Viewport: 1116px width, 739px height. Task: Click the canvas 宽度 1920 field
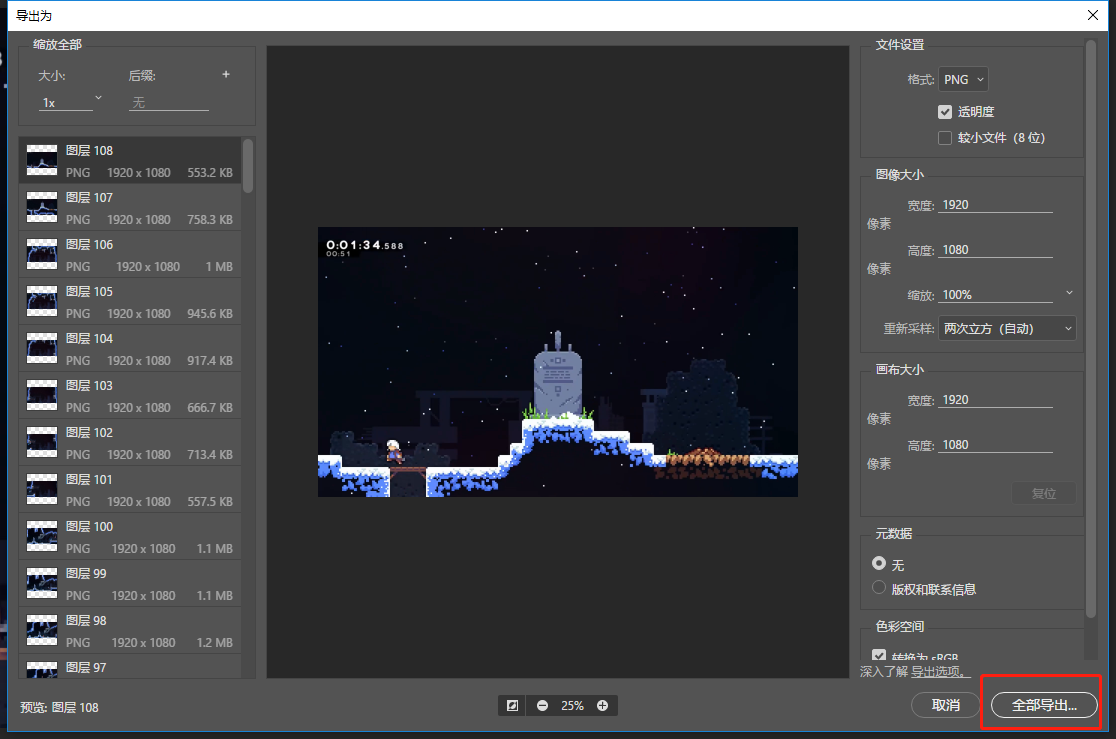pyautogui.click(x=995, y=399)
